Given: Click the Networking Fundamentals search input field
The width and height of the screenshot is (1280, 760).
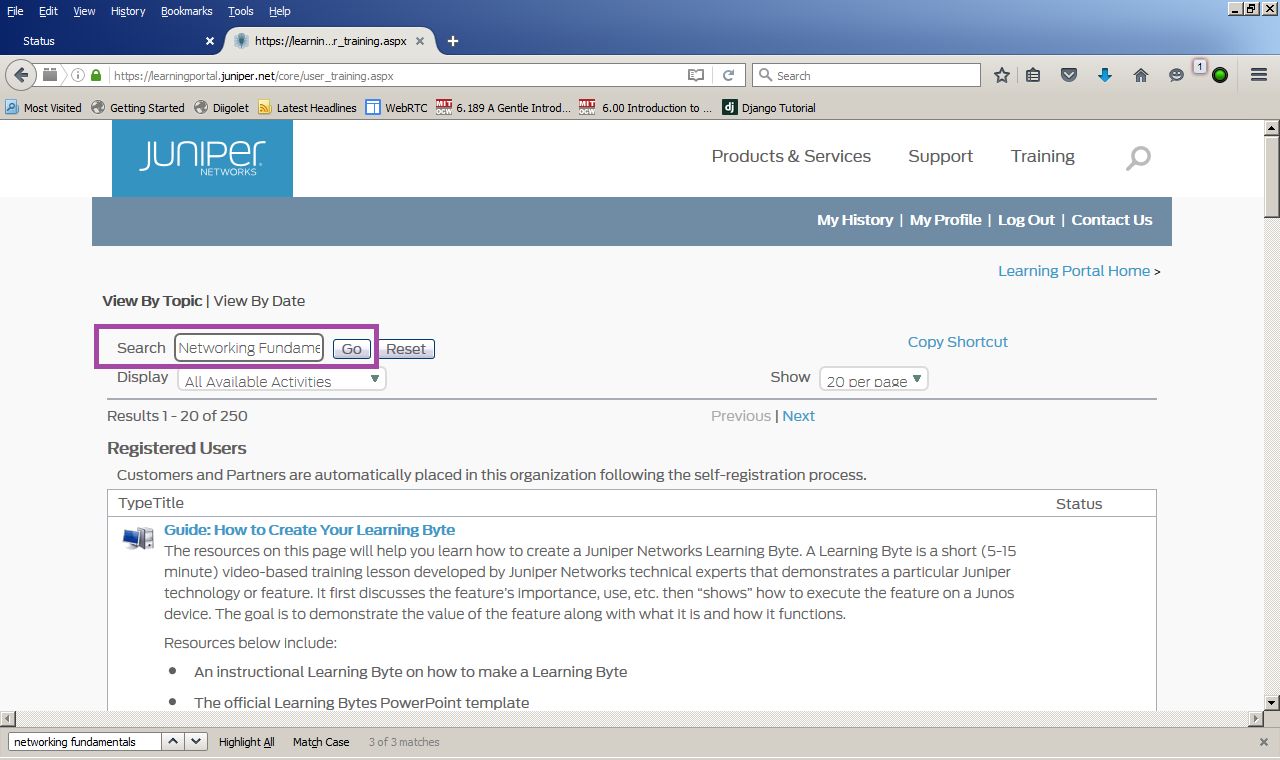Looking at the screenshot, I should 249,348.
